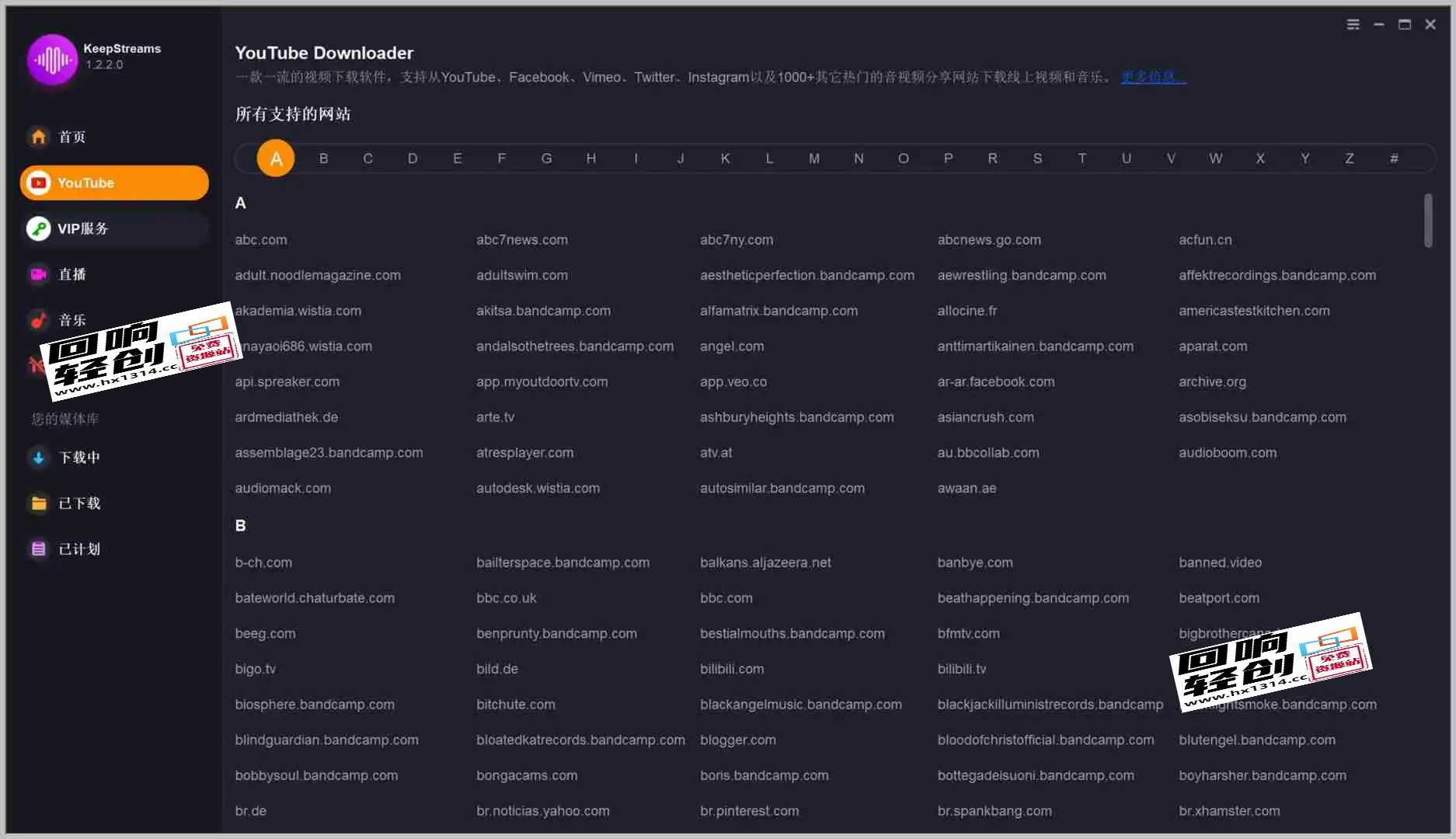Click the downloading arrow icon
This screenshot has width=1456, height=839.
38,458
